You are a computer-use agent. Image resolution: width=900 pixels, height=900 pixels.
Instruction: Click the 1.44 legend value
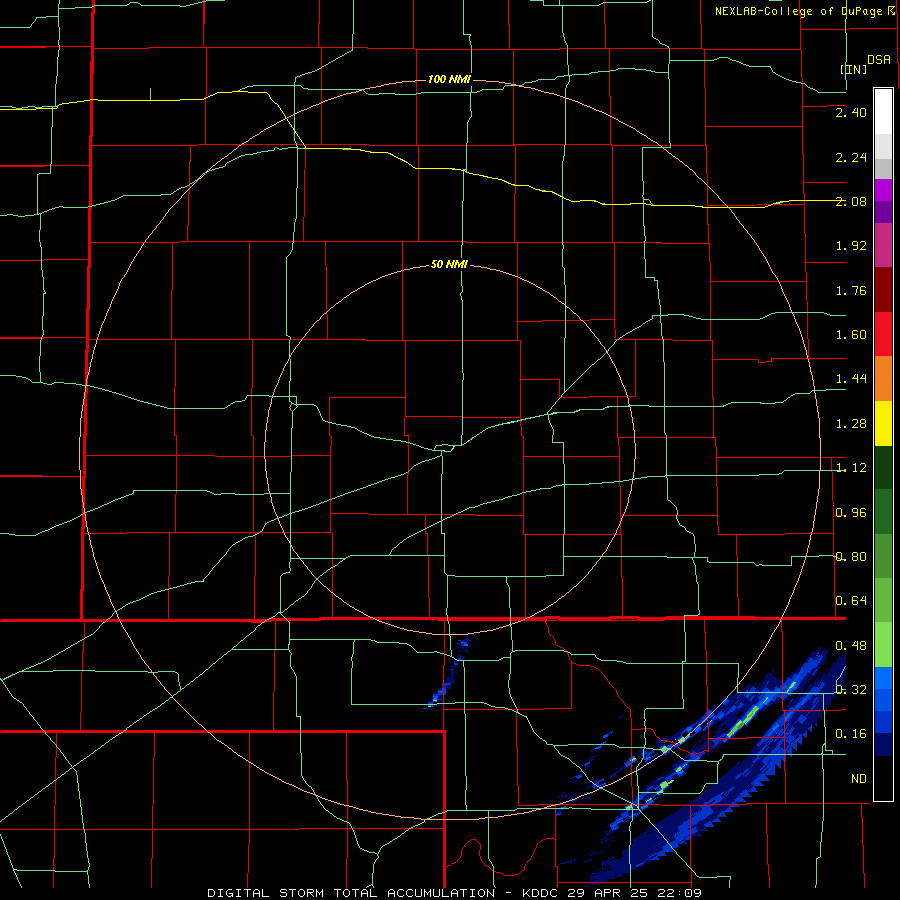click(x=851, y=379)
